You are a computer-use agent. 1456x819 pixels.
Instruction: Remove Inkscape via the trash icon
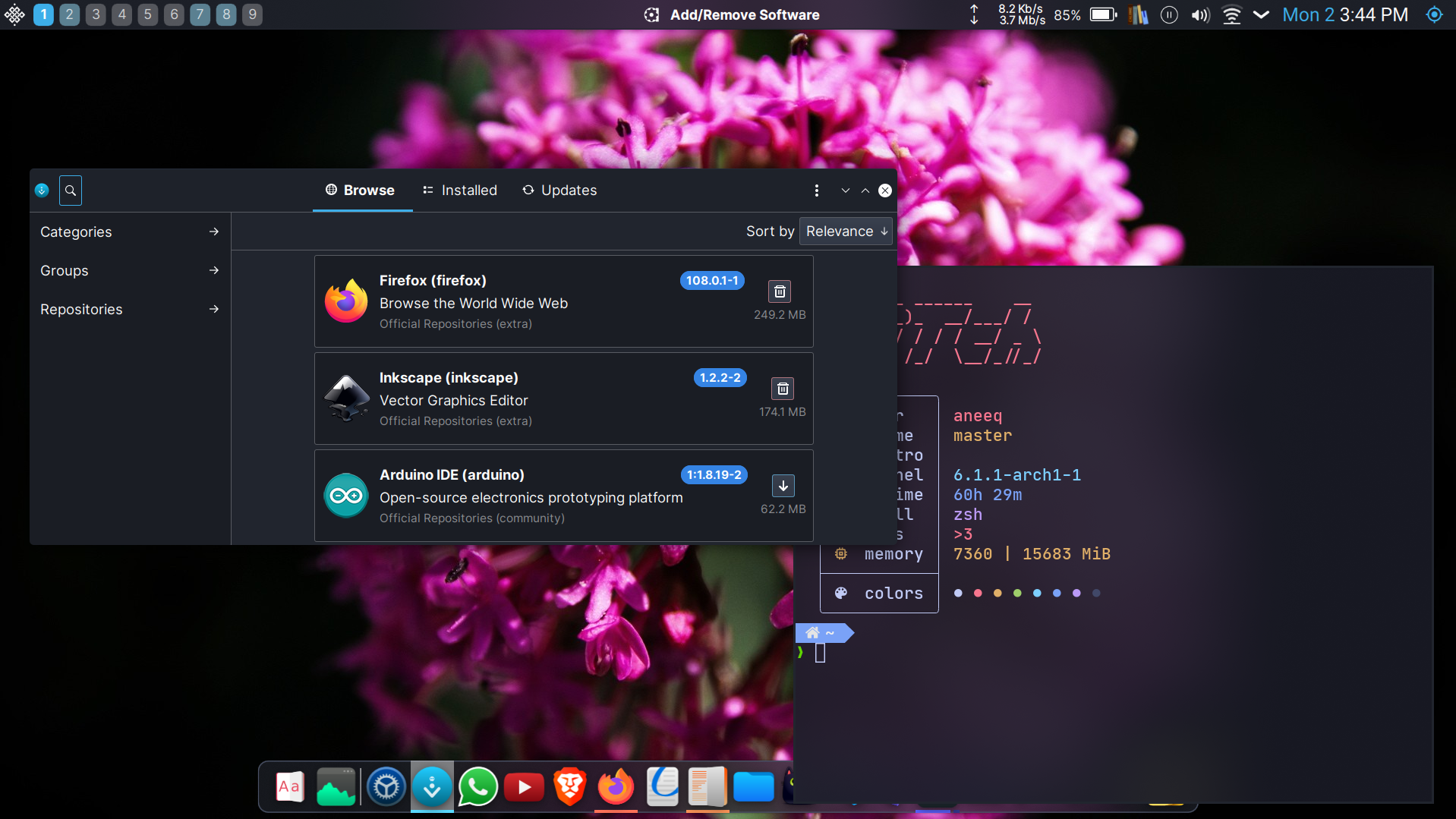click(783, 388)
